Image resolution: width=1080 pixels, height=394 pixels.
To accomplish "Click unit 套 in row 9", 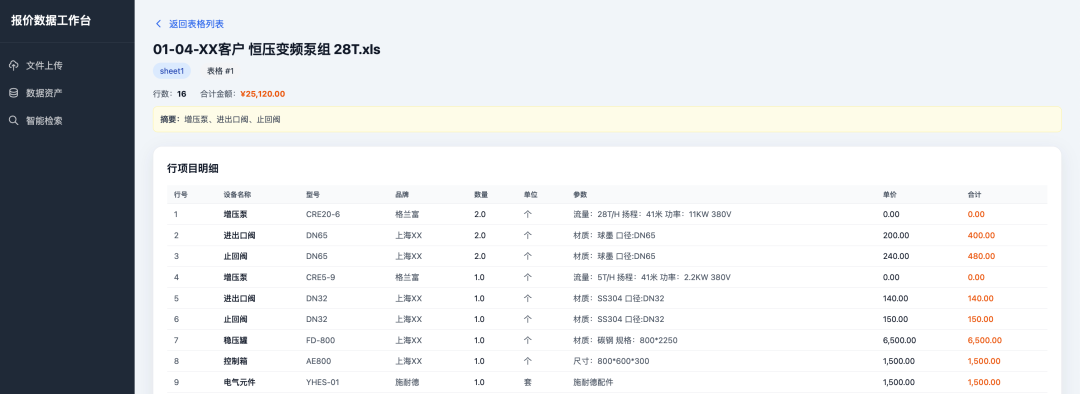I will point(528,382).
